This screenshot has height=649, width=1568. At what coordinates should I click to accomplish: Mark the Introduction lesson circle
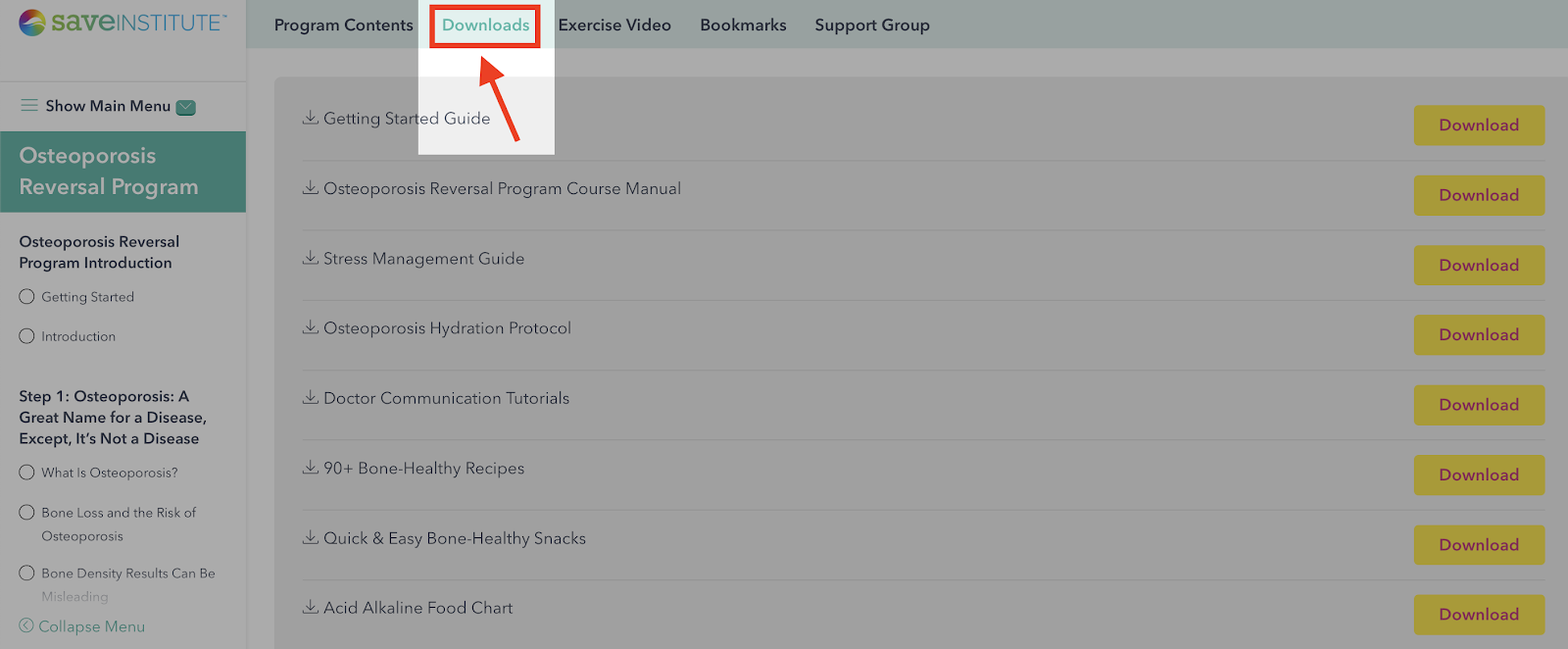(26, 335)
